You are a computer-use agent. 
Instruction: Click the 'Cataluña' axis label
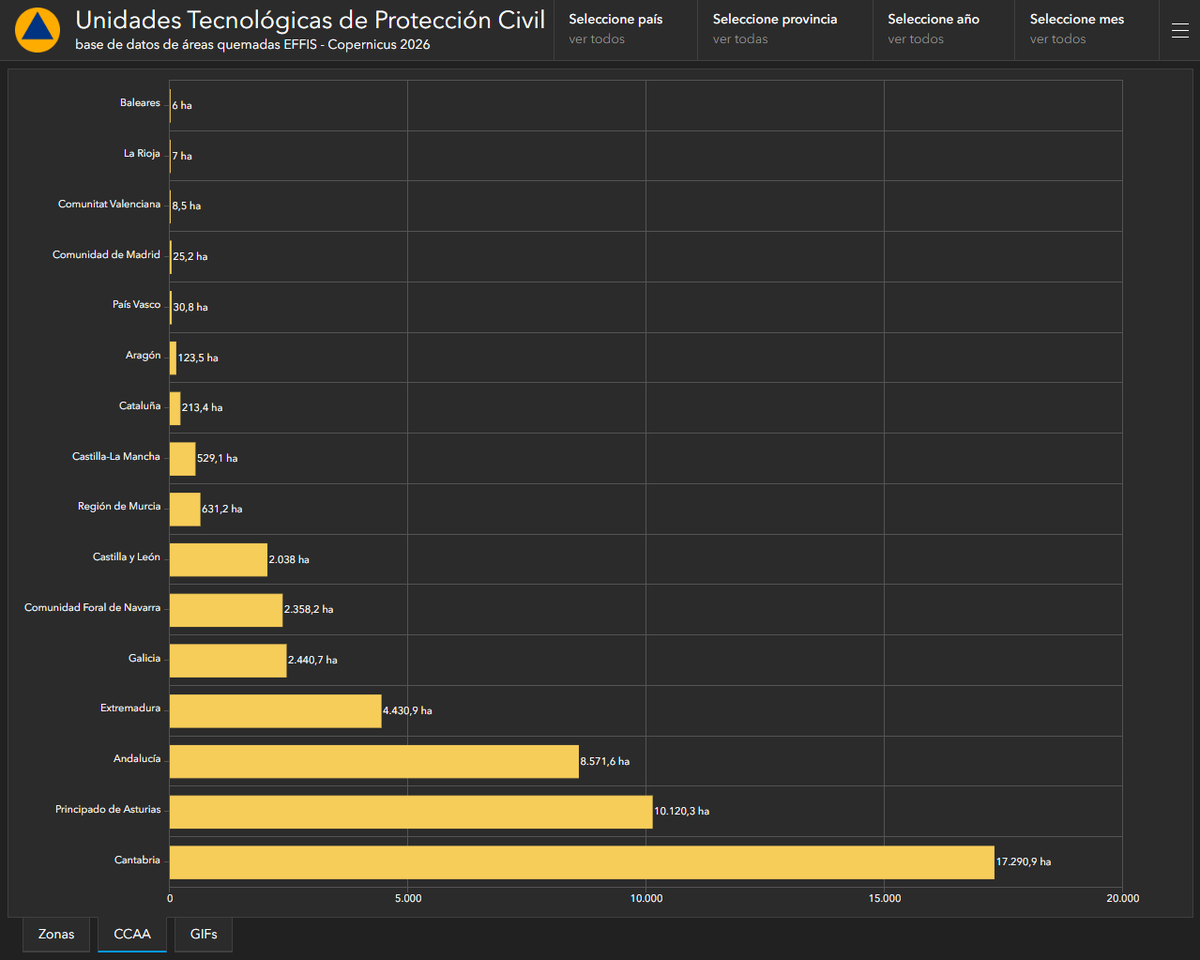tap(140, 406)
